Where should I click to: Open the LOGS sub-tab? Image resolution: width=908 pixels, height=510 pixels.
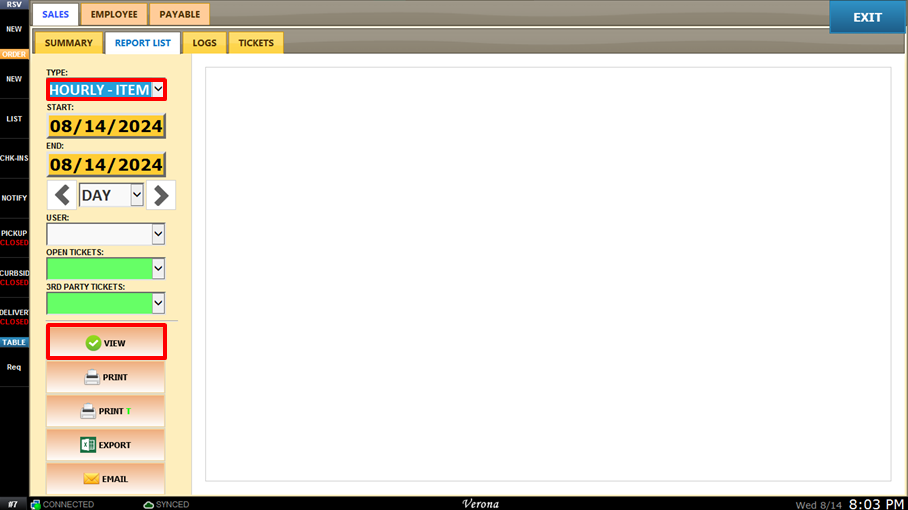coord(204,43)
